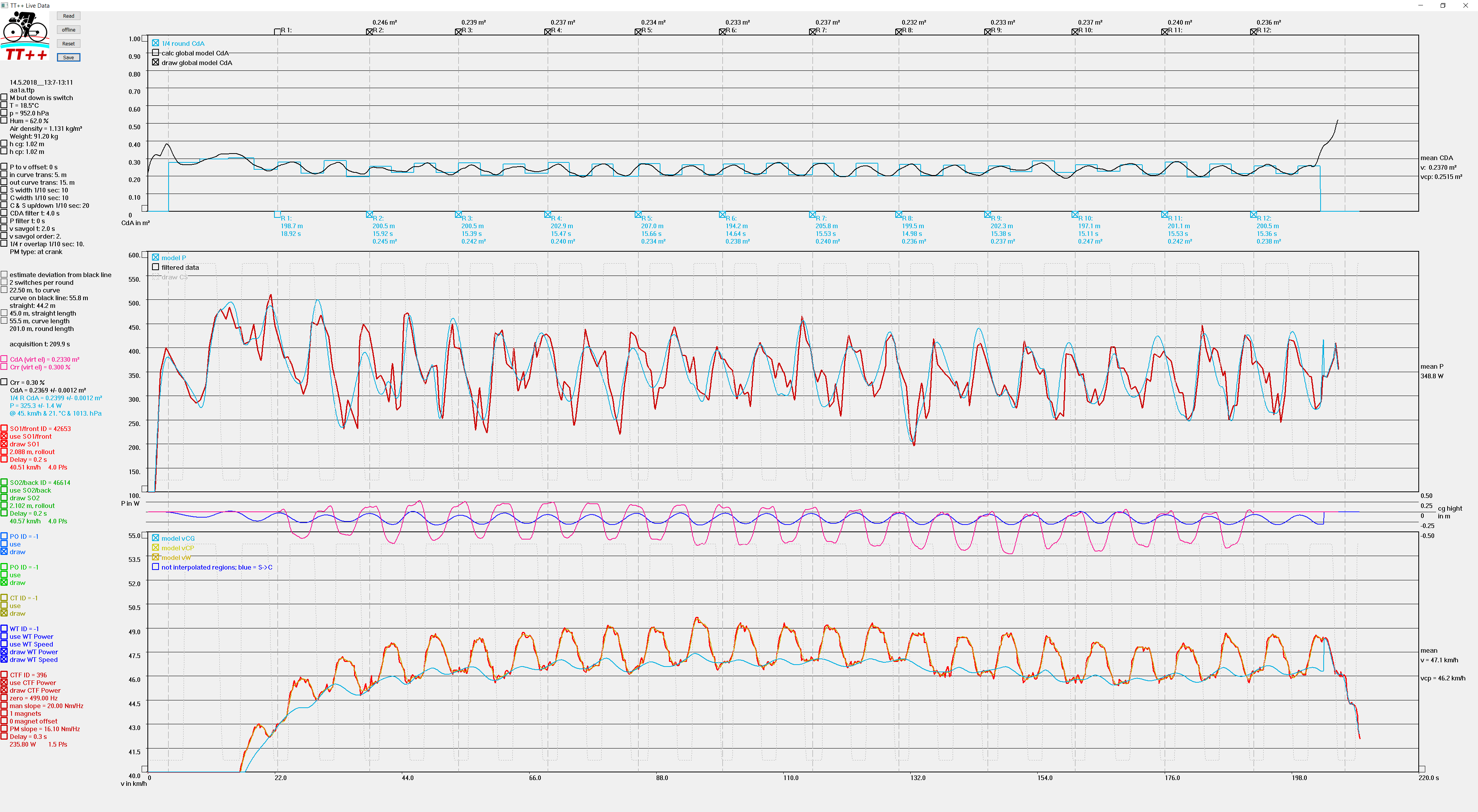Screen dimensions: 1478x812
Task: Toggle the draw S01 checkbox
Action: click(x=4, y=444)
